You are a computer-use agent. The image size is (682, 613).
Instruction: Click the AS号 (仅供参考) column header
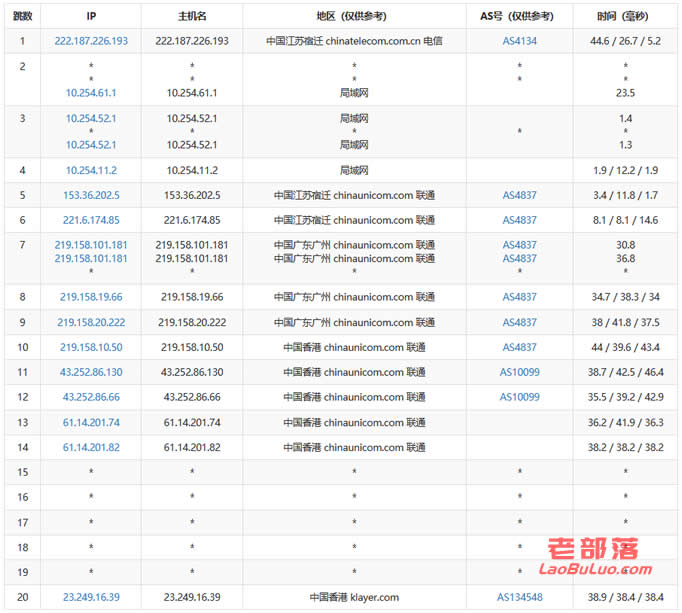519,16
